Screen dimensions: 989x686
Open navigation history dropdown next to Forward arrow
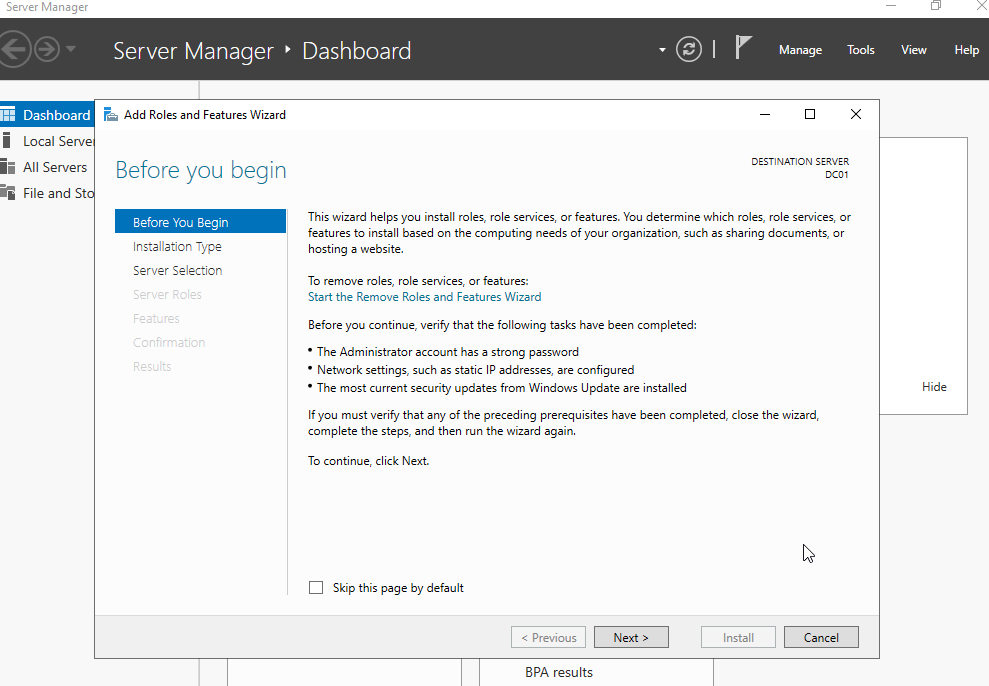click(71, 49)
